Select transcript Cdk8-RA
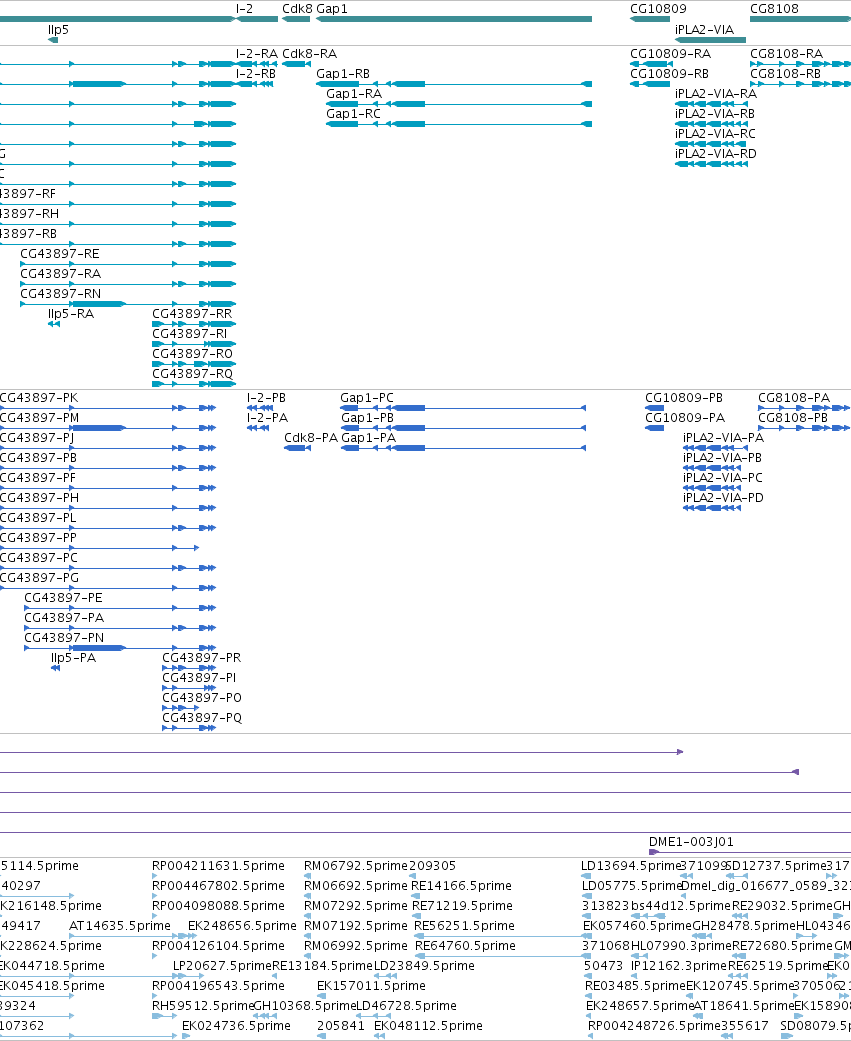 click(309, 54)
